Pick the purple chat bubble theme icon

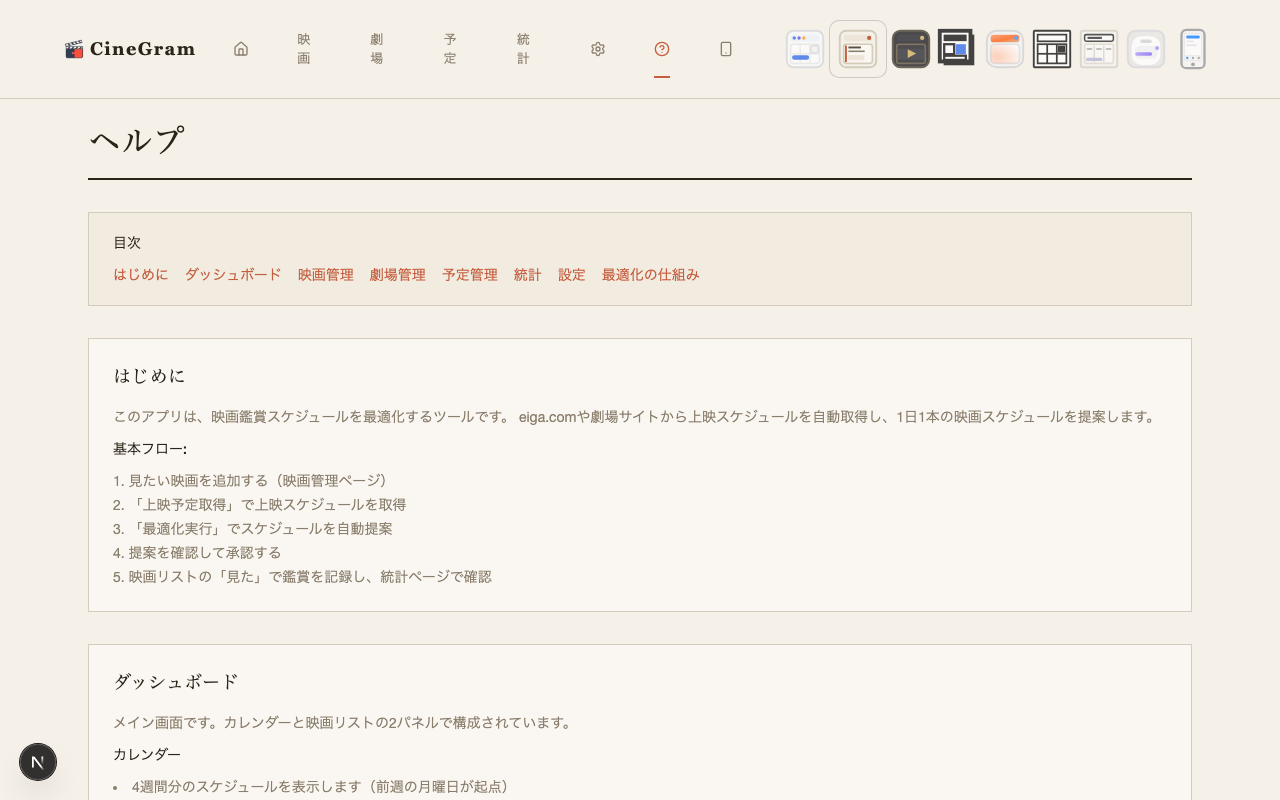click(1146, 49)
